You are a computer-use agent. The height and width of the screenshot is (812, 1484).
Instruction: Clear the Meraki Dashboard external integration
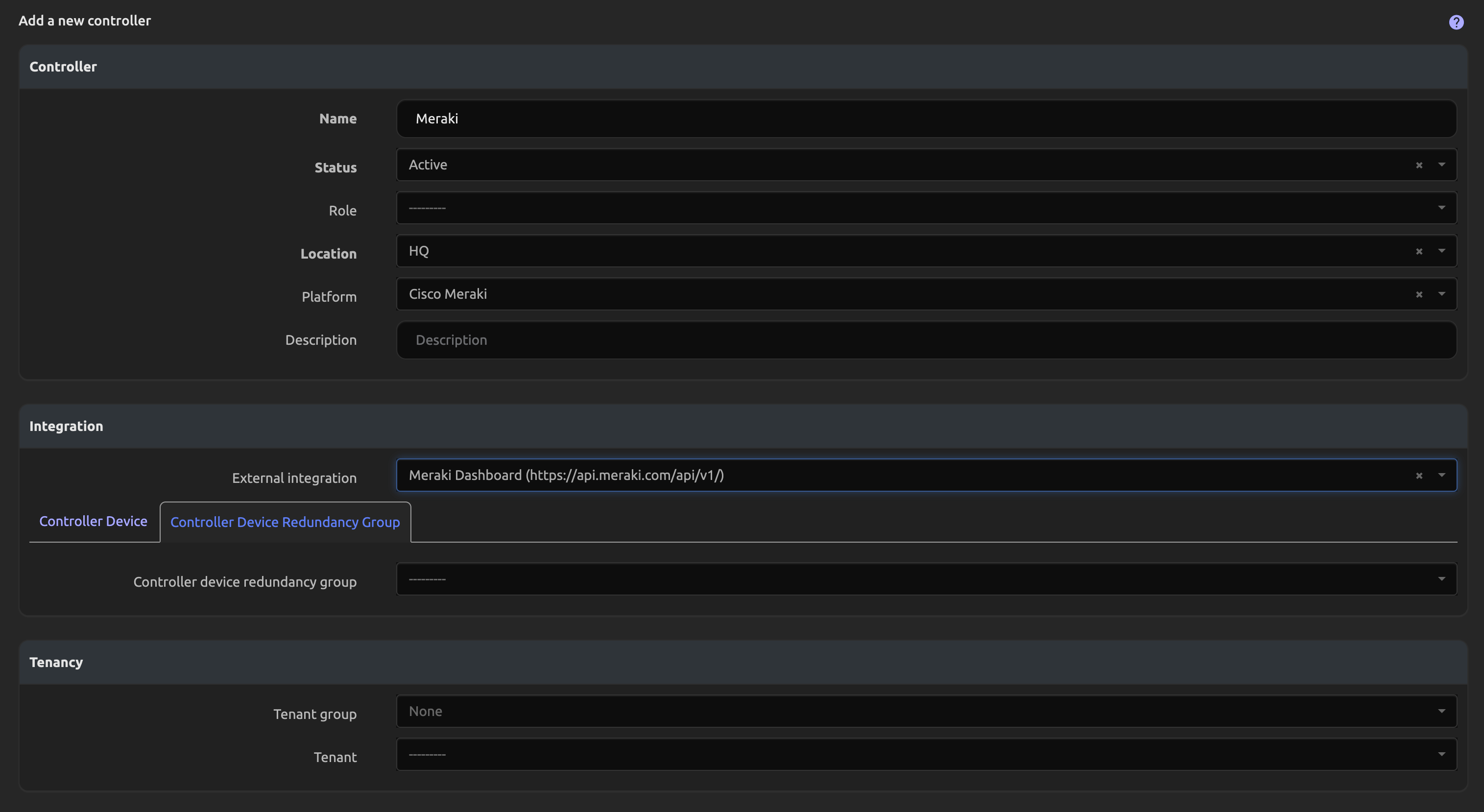[x=1419, y=476]
